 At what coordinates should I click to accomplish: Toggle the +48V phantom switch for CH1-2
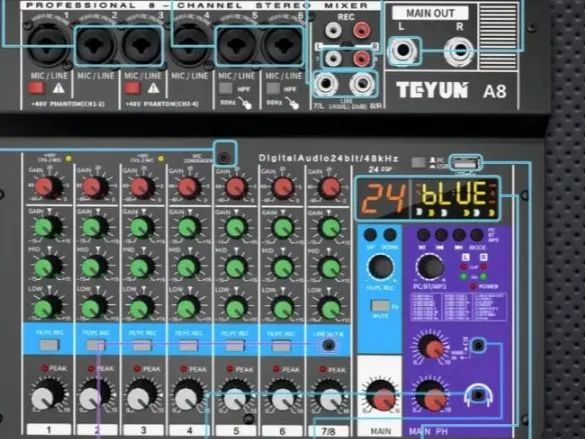(x=37, y=88)
